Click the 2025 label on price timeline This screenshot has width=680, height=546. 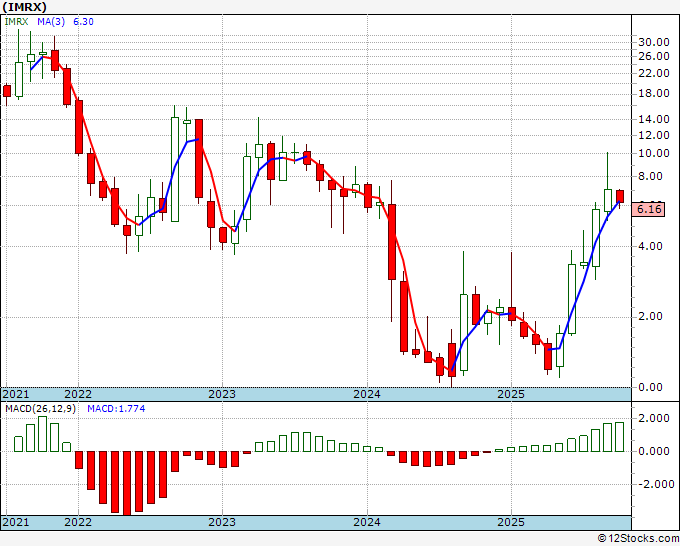click(511, 394)
